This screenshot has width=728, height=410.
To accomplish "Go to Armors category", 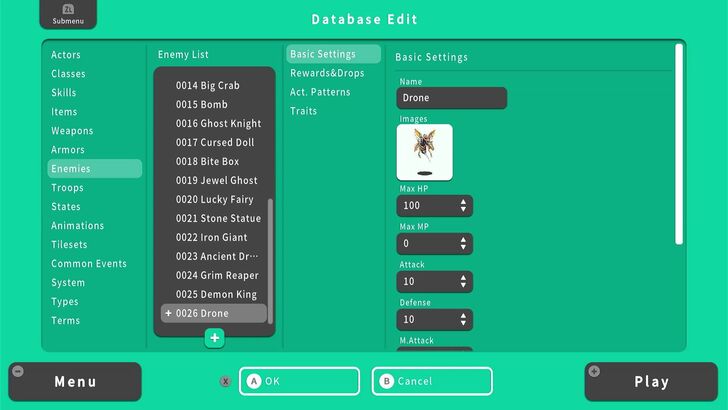I will (x=68, y=150).
